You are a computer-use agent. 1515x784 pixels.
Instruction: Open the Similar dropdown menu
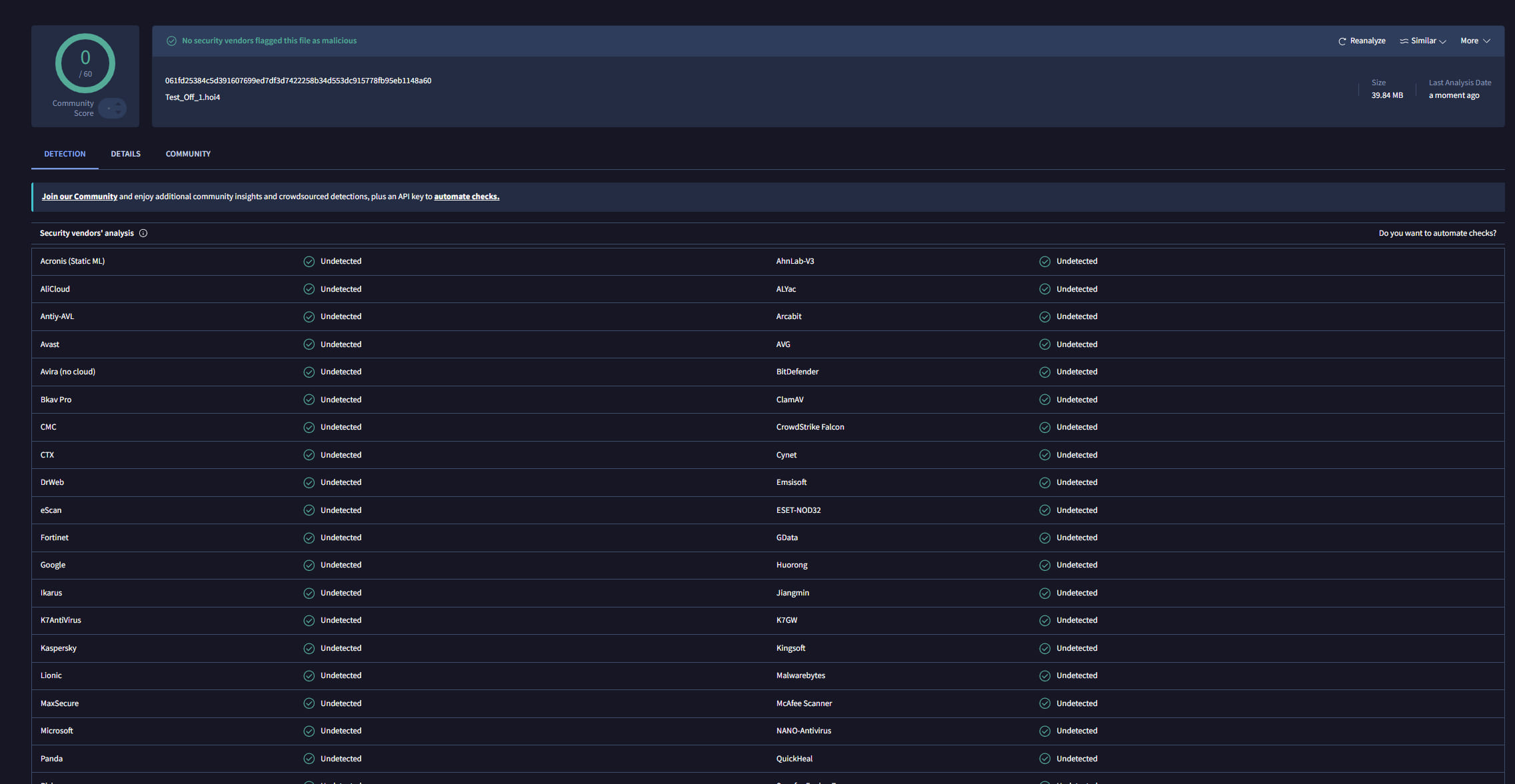tap(1422, 41)
